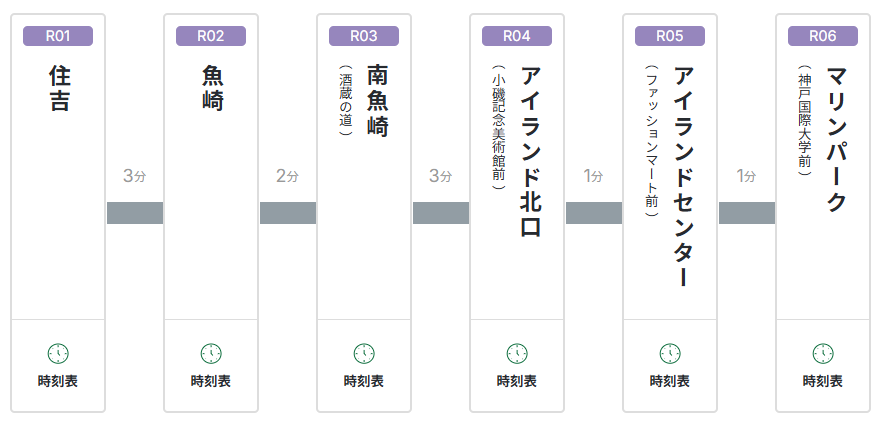Viewport: 888px width, 429px height.
Task: Click the clock icon under 住吉 station
Action: point(58,353)
